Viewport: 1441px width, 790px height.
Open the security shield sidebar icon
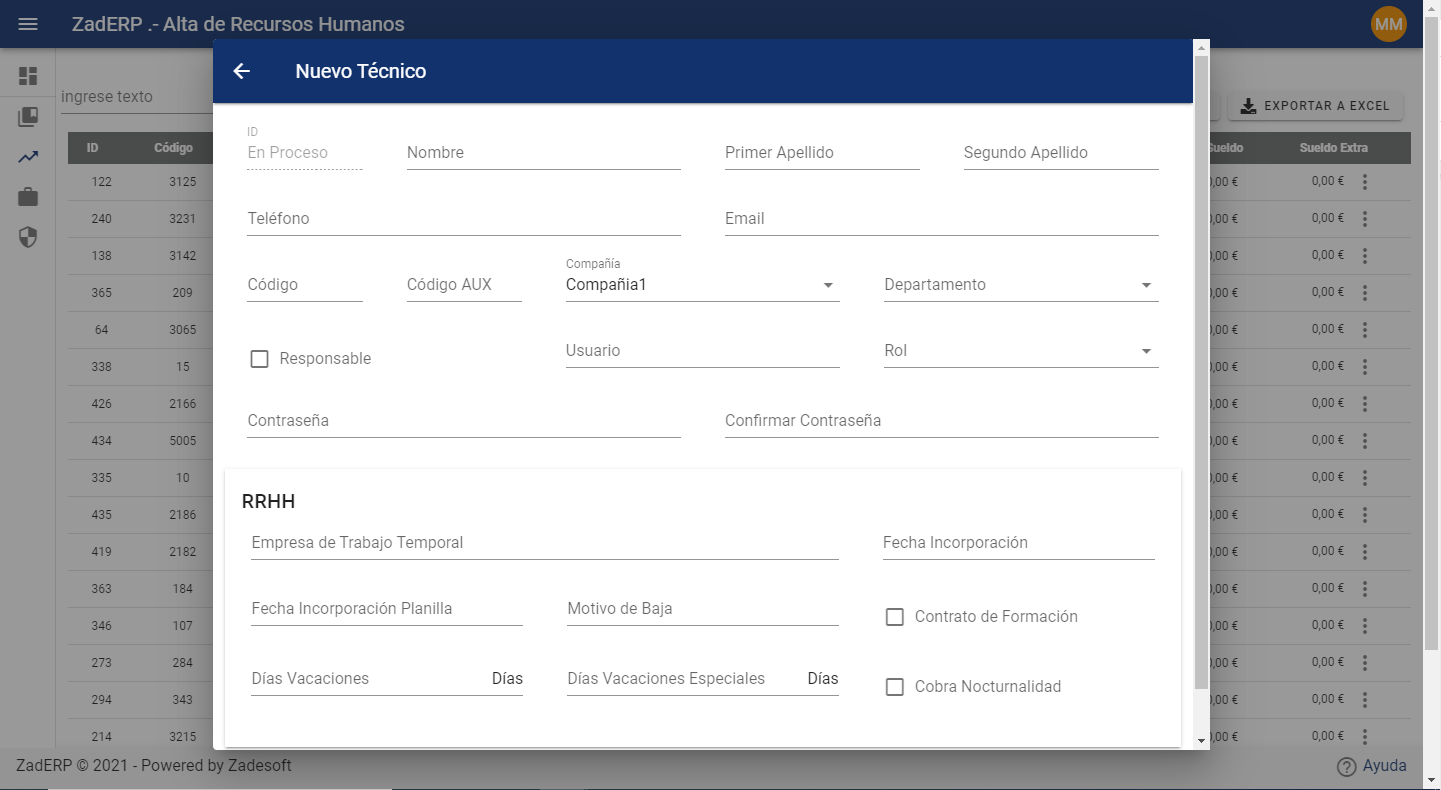[28, 237]
